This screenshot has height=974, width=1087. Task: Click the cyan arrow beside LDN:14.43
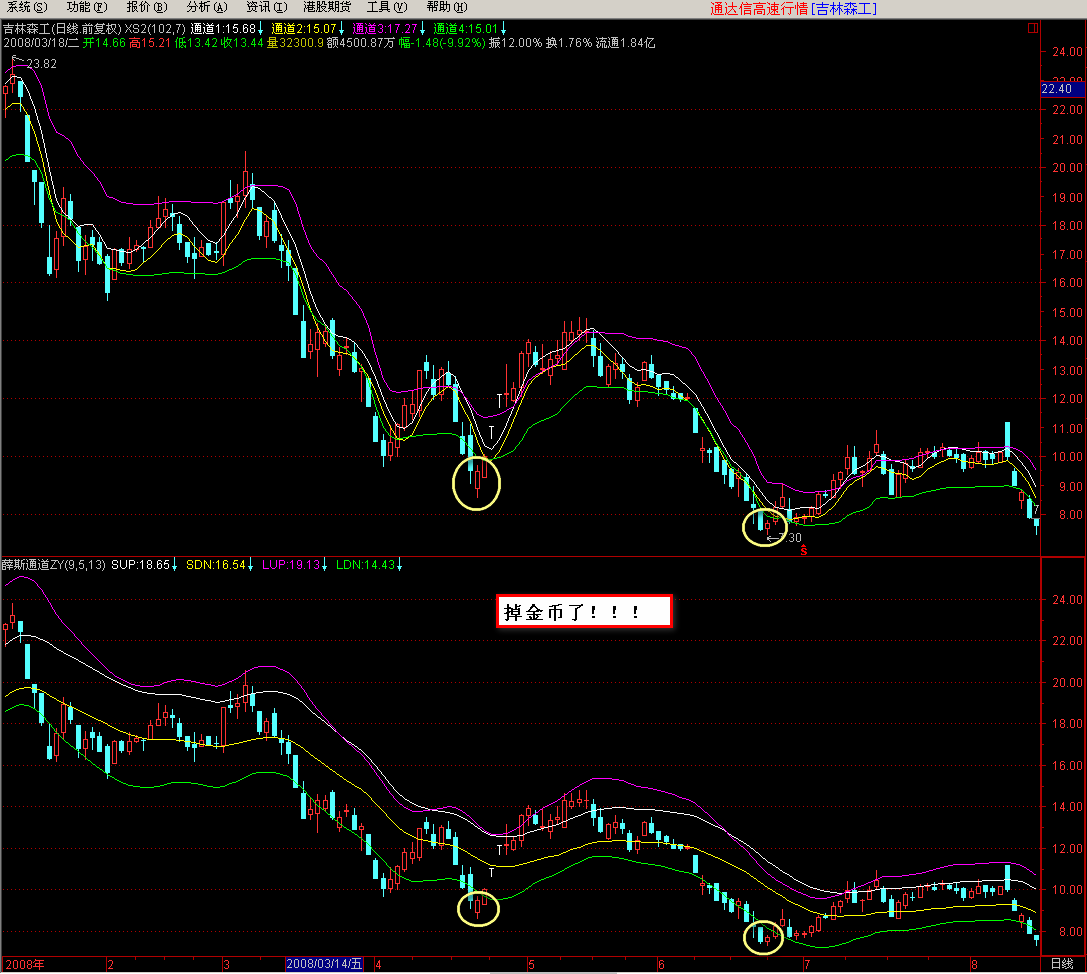click(x=400, y=565)
